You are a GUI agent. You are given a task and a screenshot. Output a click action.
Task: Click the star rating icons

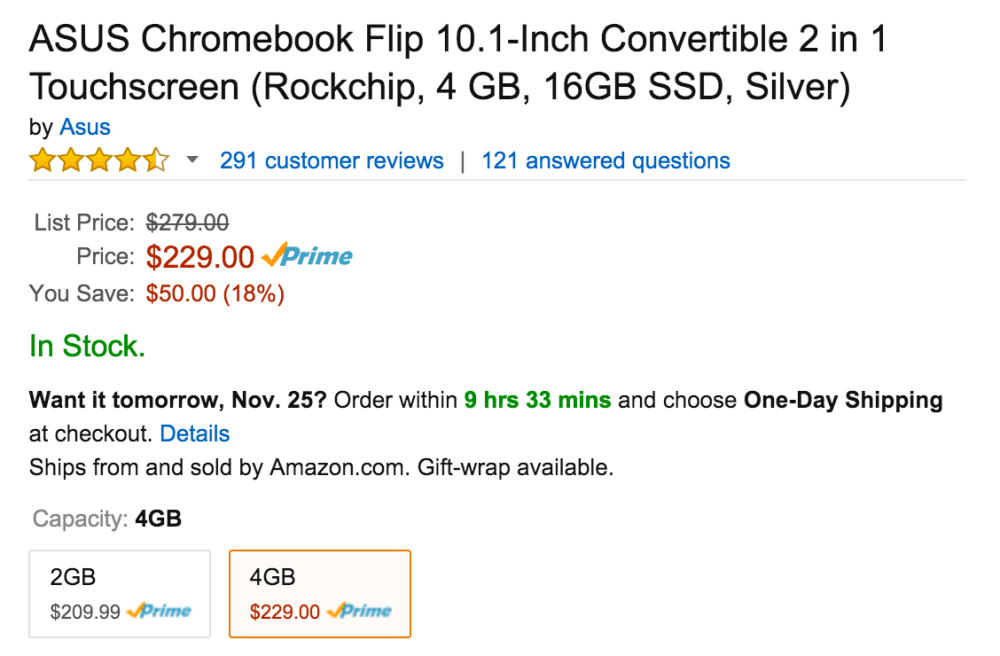99,161
